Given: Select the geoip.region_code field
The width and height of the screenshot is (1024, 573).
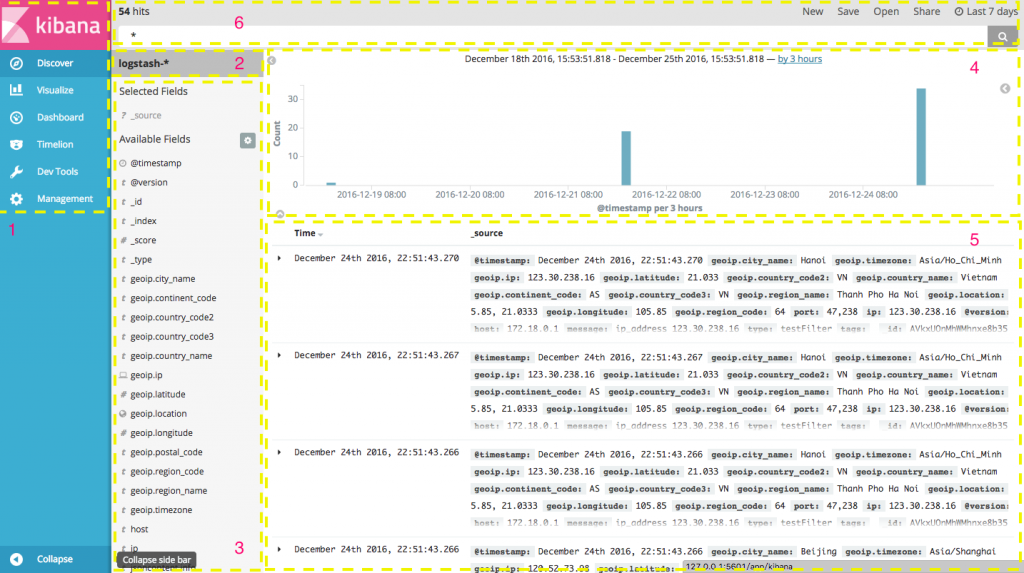Looking at the screenshot, I should 167,472.
